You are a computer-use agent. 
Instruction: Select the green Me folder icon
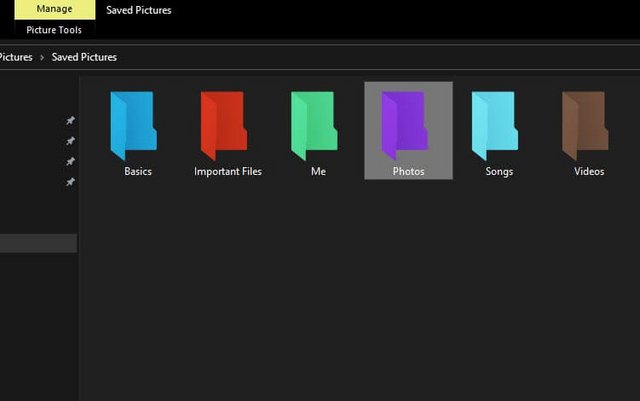click(x=314, y=125)
